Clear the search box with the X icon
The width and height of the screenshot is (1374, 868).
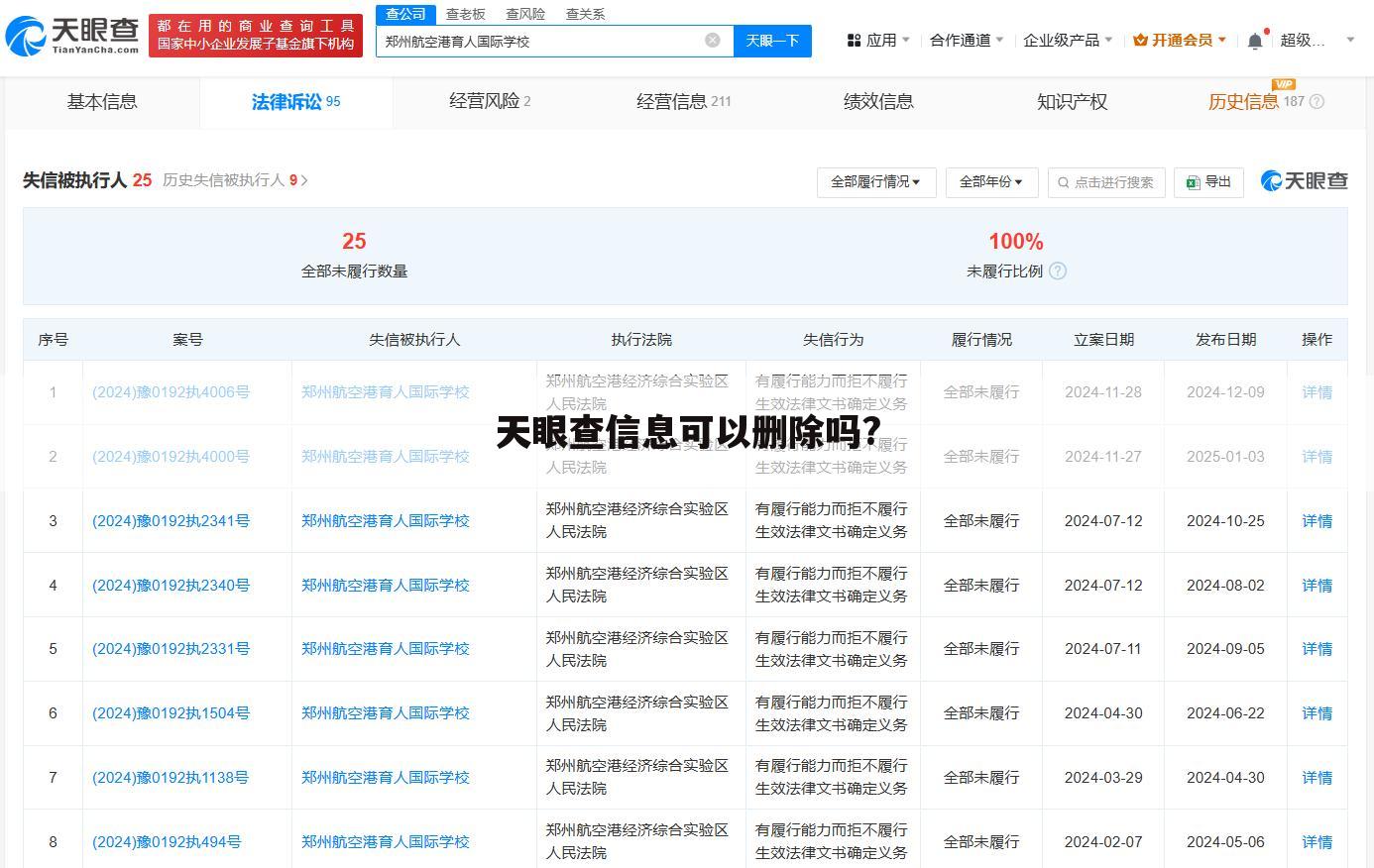712,41
